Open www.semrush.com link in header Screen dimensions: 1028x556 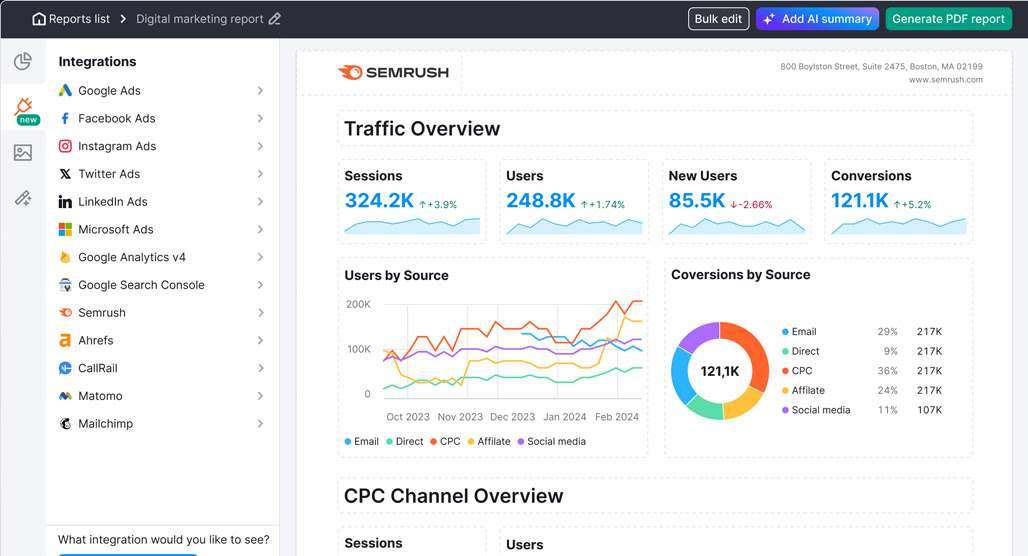click(945, 80)
